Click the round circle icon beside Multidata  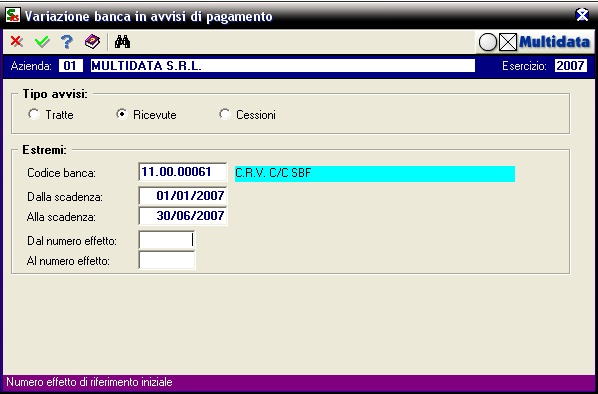click(x=488, y=42)
